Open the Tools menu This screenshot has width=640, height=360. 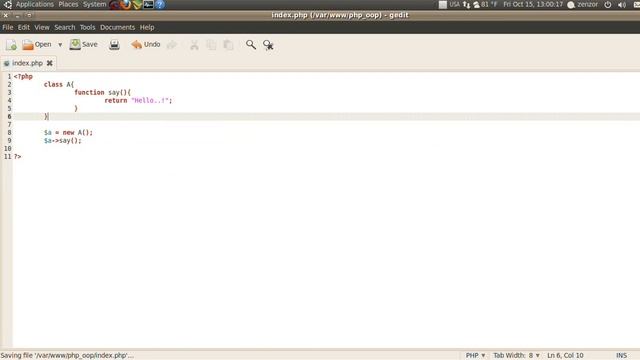click(x=87, y=27)
